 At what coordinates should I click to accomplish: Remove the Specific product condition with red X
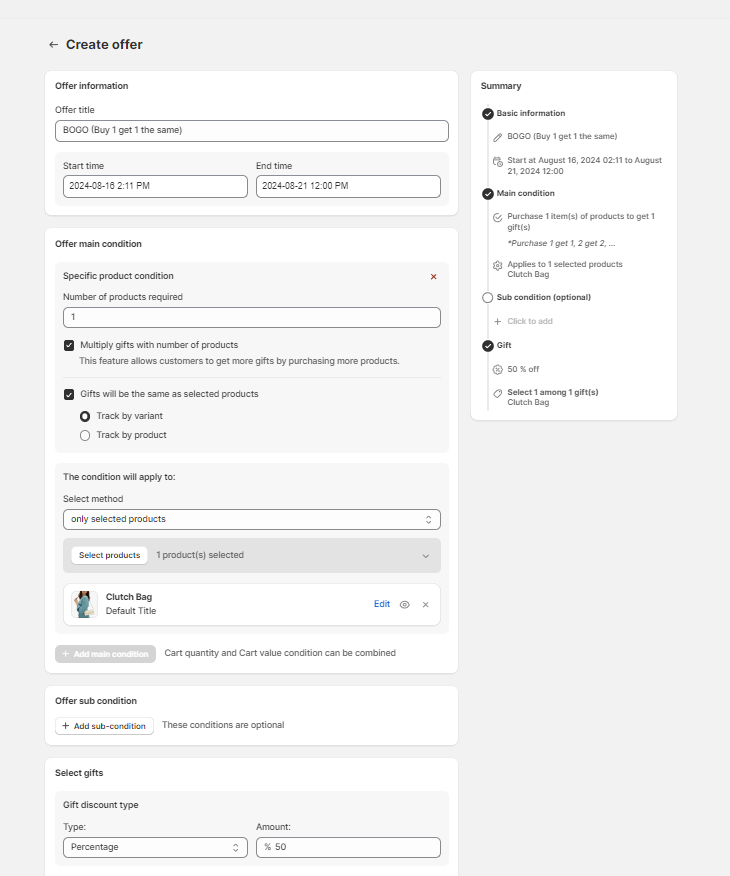(433, 277)
